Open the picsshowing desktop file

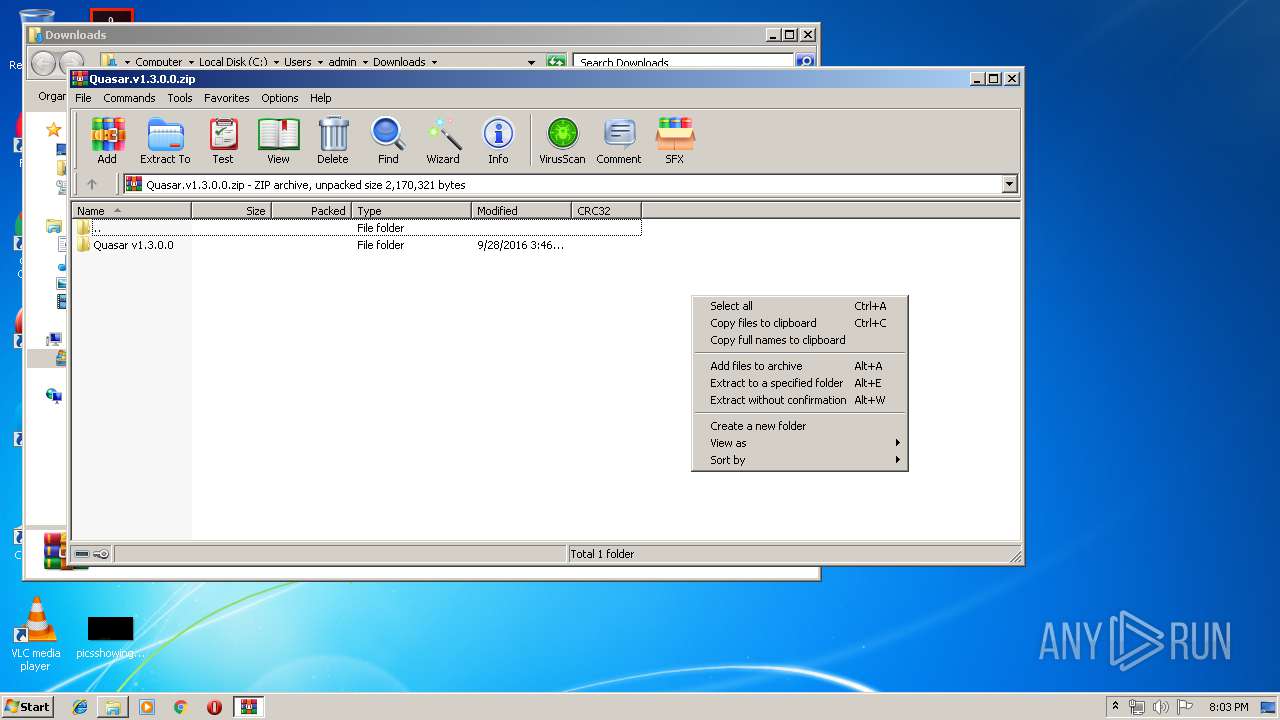point(110,638)
